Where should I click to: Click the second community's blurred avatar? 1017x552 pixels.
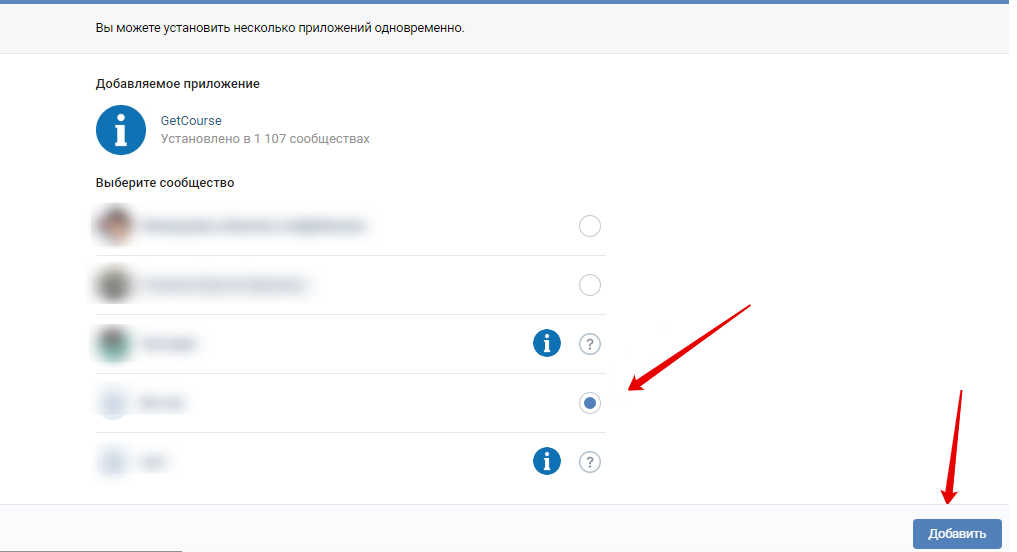(114, 285)
